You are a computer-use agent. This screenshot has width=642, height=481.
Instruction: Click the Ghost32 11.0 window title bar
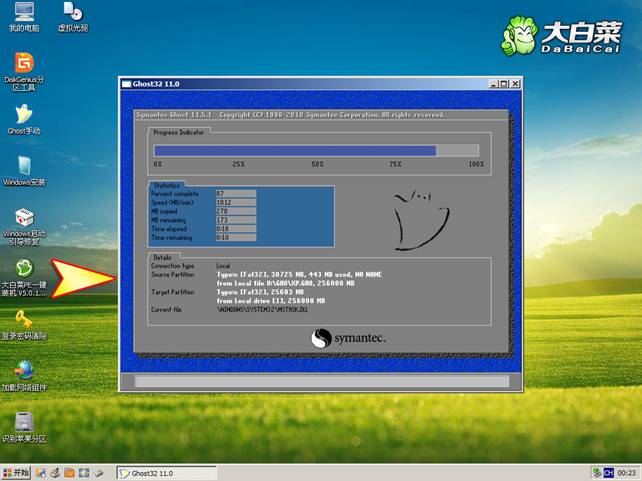click(x=300, y=84)
